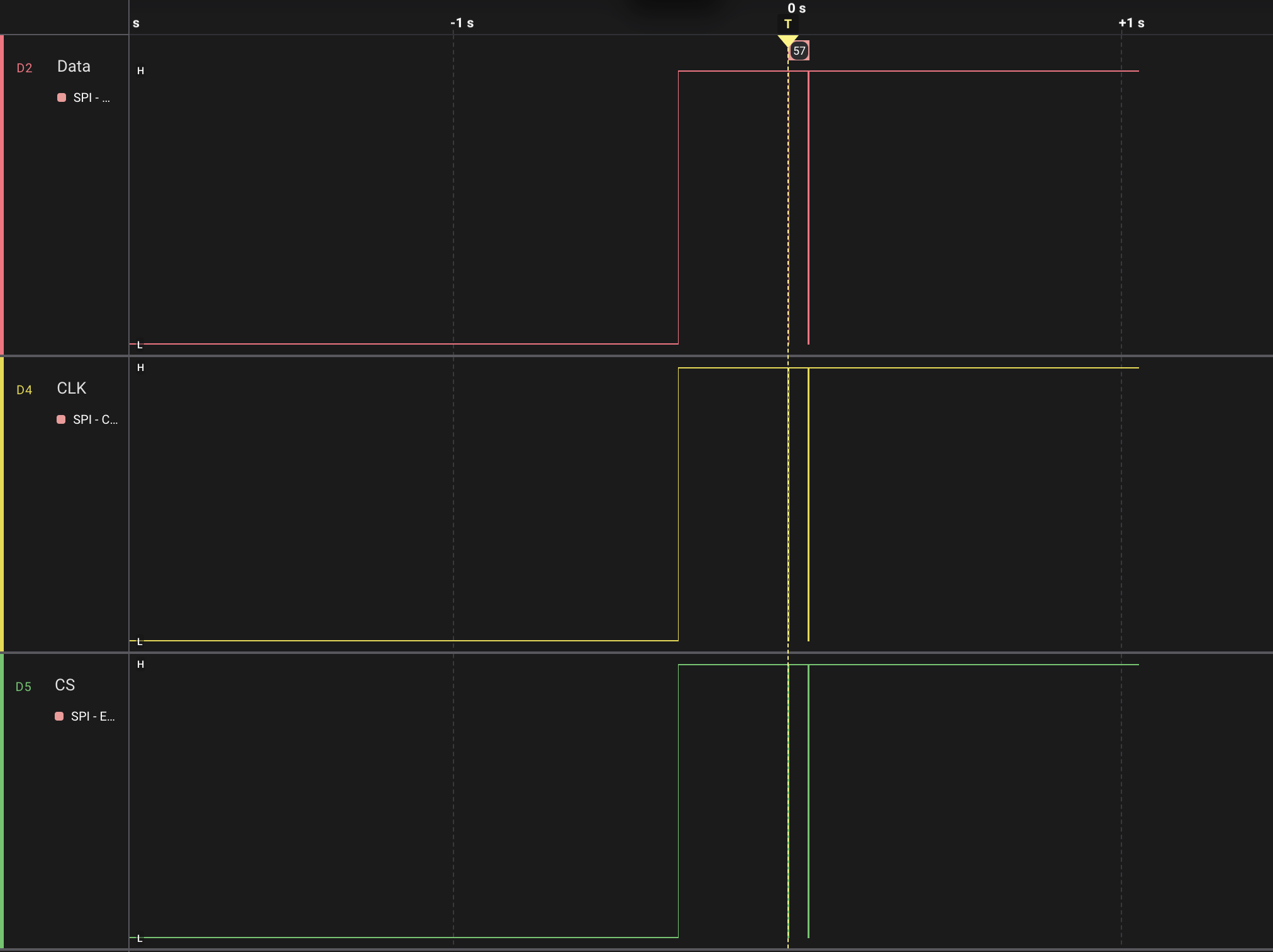Expand the SPI analyzer entry on Data channel
This screenshot has height=952, width=1273.
click(92, 97)
